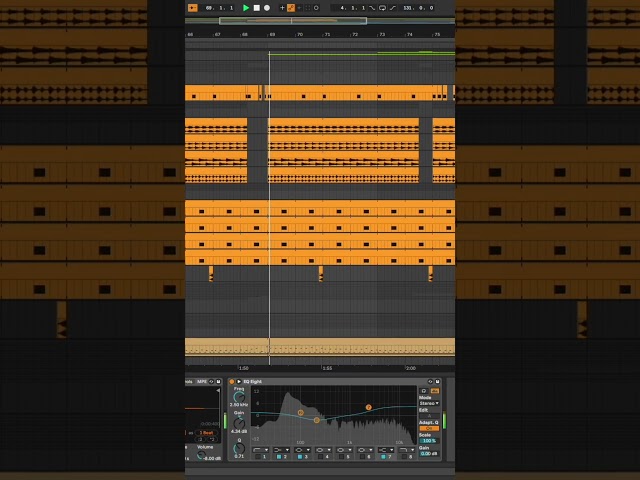Click the orange Follow playhead icon
640x480 pixels.
tap(193, 8)
